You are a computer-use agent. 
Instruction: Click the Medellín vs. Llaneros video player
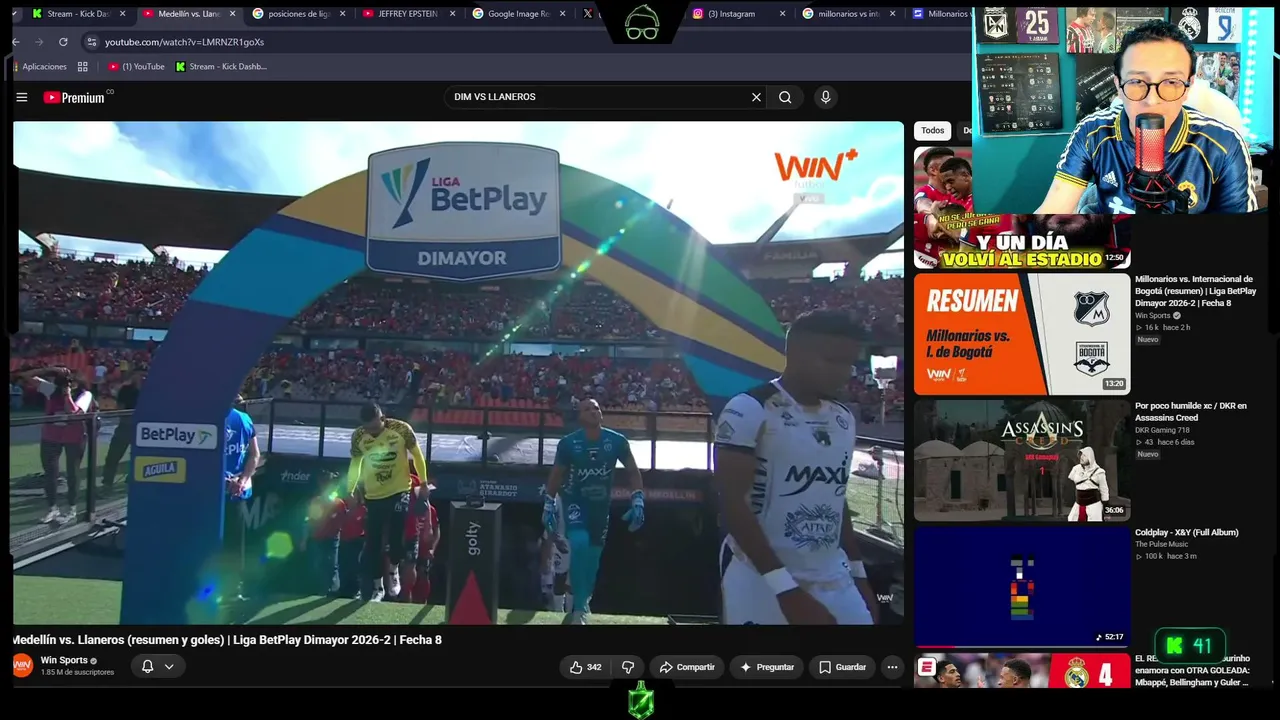458,373
